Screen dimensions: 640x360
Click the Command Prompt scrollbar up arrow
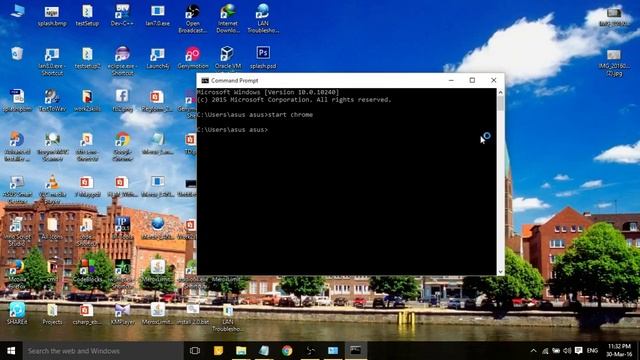(500, 92)
